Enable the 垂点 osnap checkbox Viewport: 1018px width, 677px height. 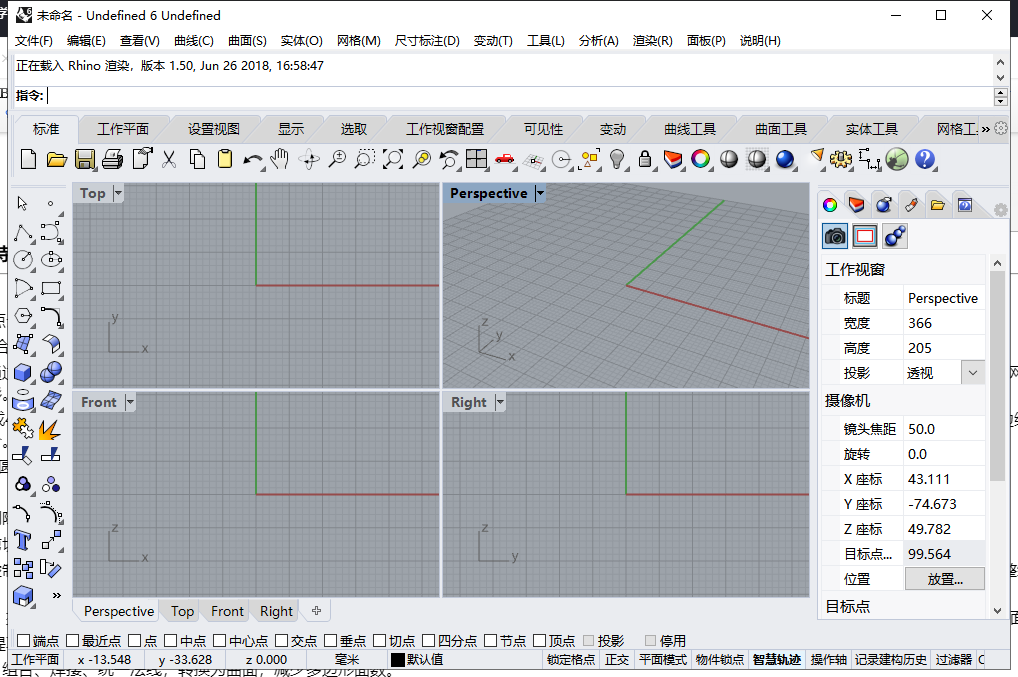tap(330, 641)
